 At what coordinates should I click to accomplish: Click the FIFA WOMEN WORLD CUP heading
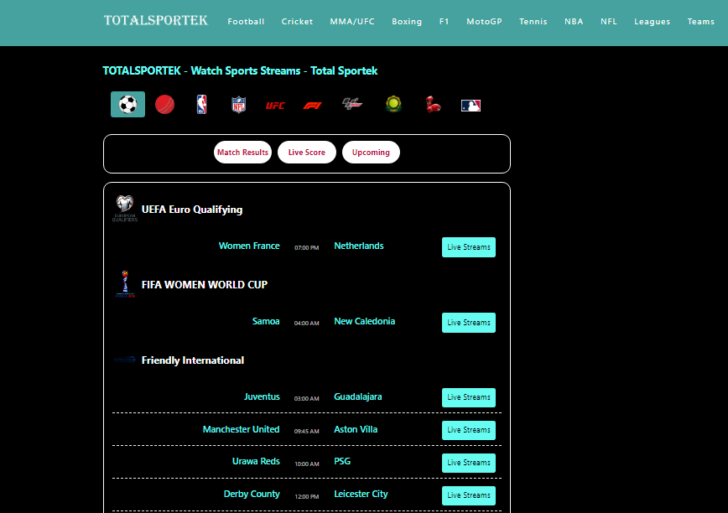point(204,285)
